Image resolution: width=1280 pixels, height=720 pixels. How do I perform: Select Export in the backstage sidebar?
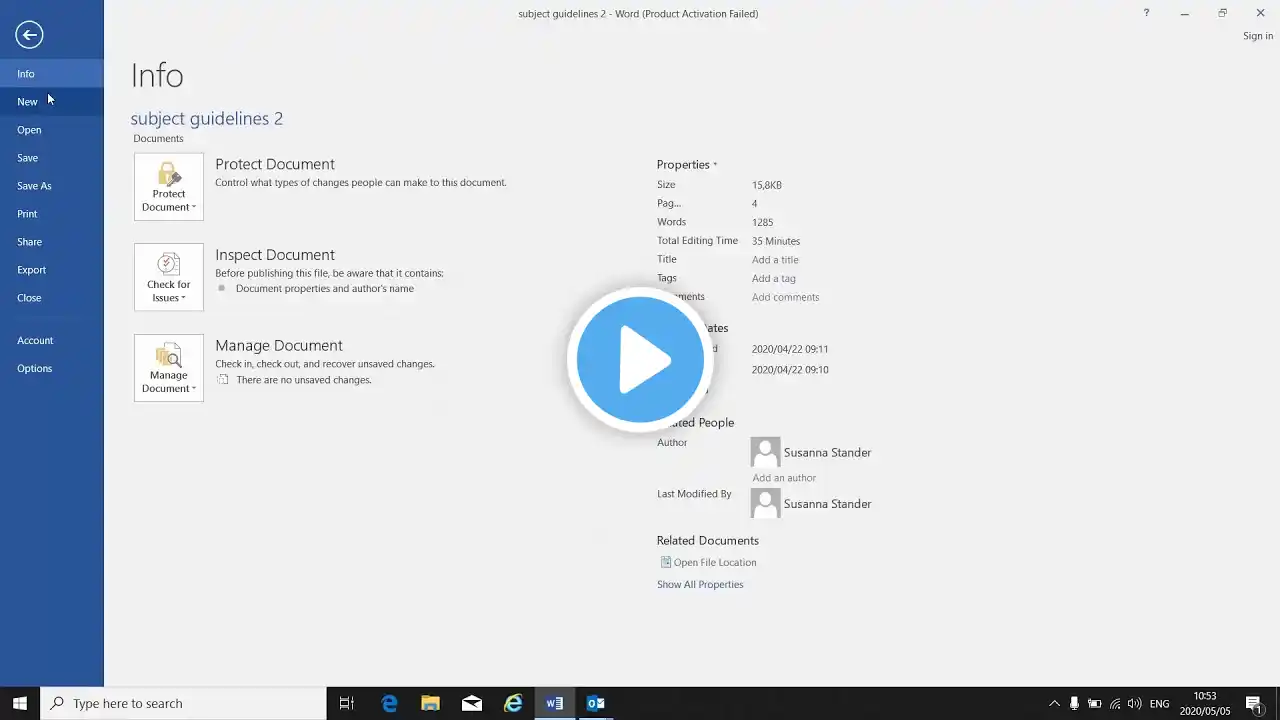click(52, 270)
